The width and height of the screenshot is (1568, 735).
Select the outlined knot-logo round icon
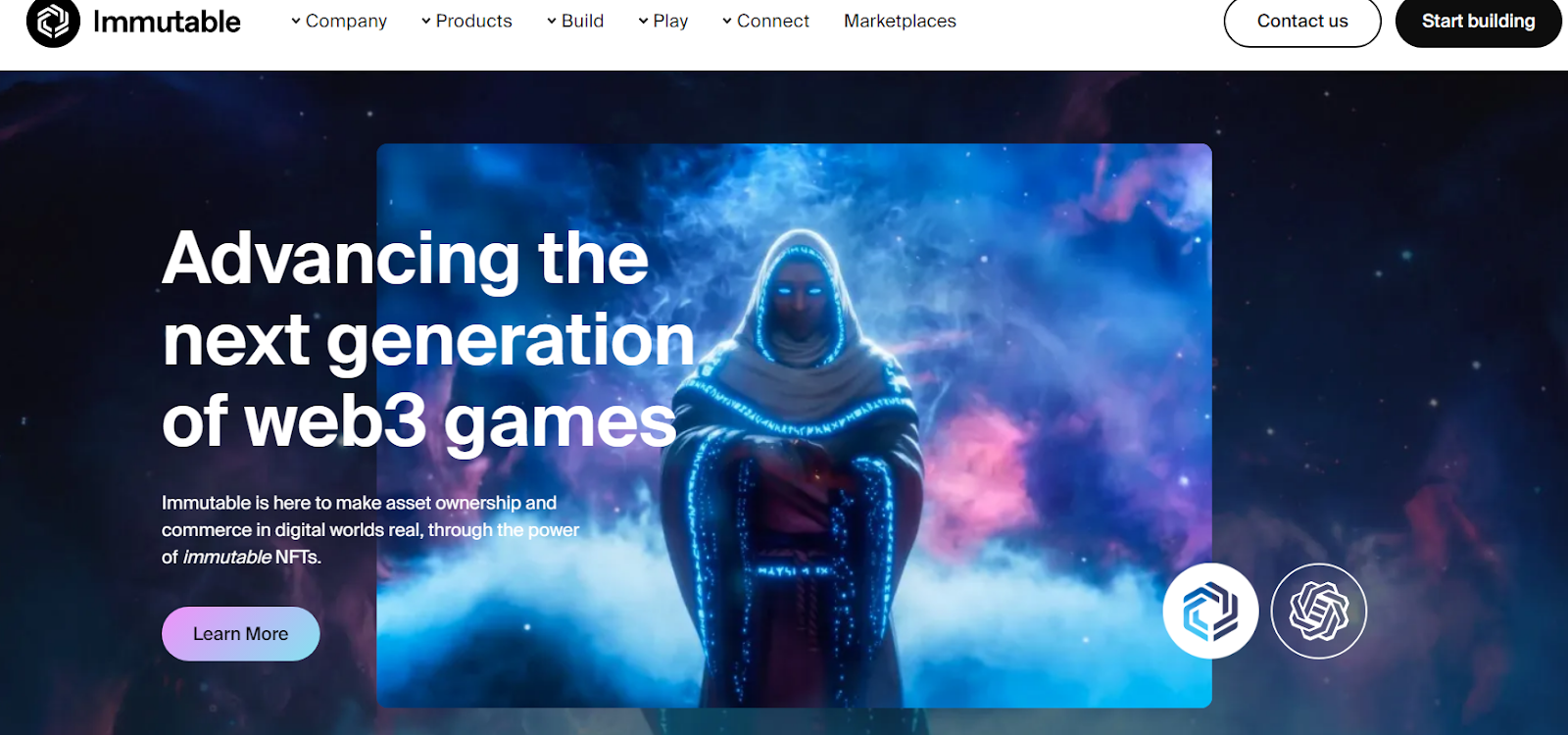pos(1318,611)
